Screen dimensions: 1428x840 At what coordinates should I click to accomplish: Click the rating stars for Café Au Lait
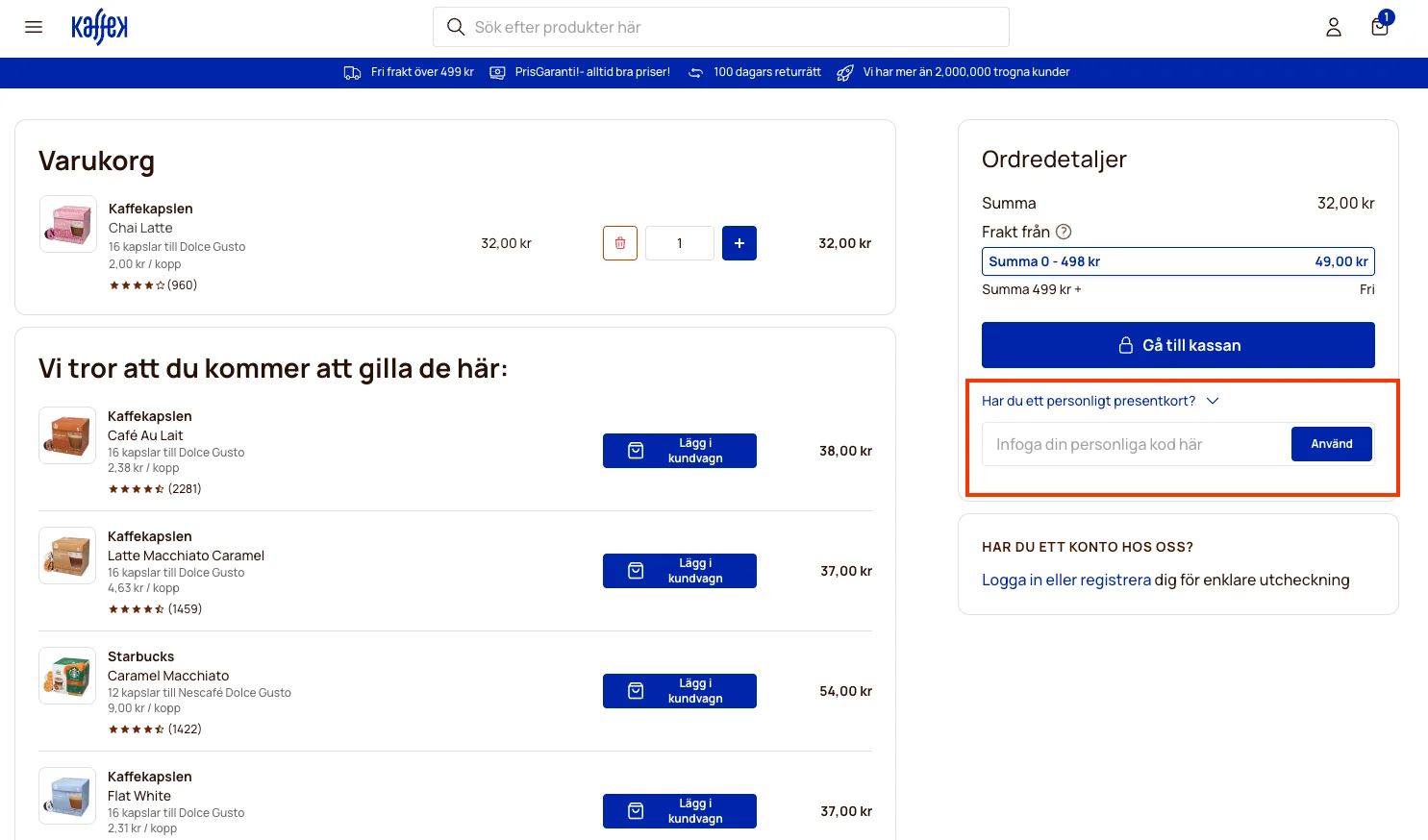point(136,488)
